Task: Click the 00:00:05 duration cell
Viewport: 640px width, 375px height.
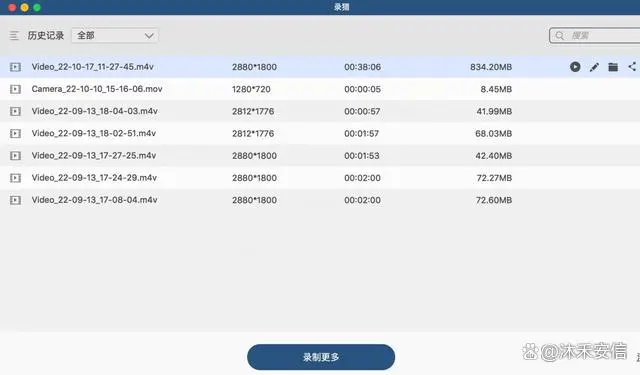Action: pyautogui.click(x=362, y=89)
